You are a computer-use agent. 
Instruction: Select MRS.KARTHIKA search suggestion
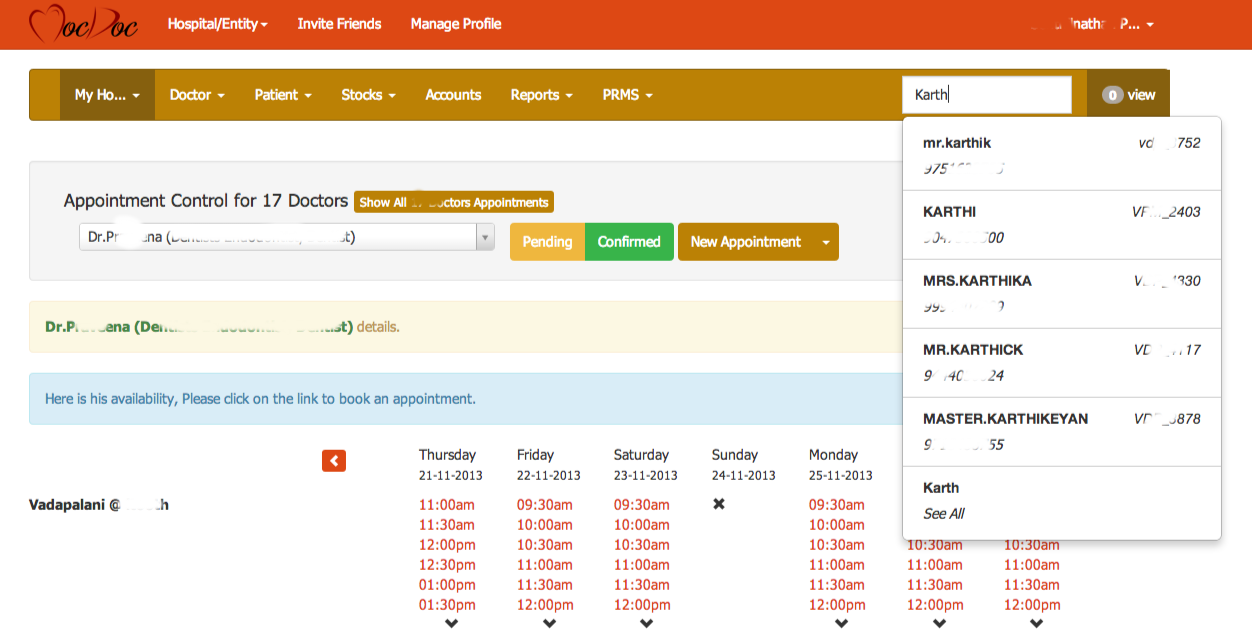1061,294
